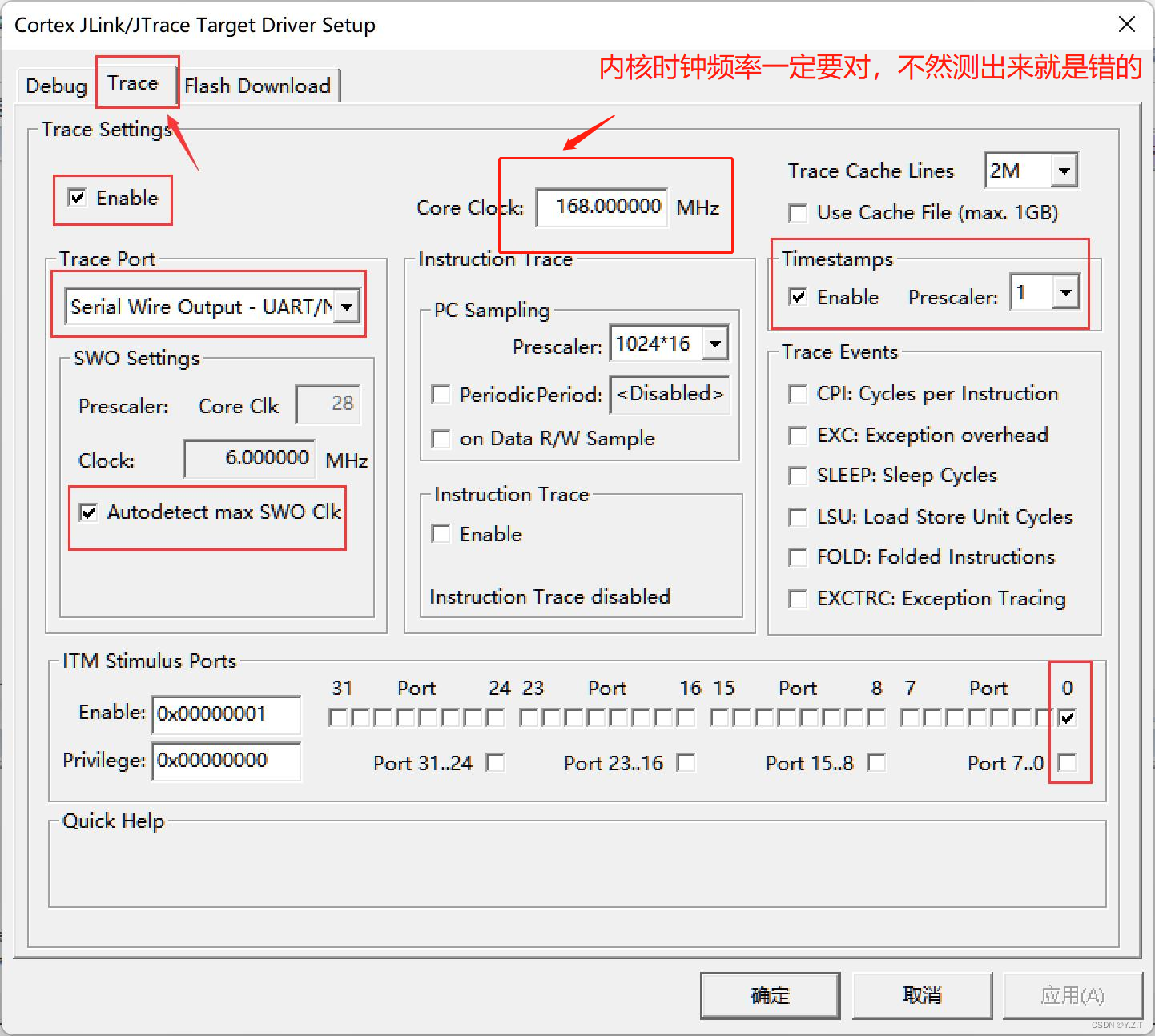Open the Trace Port Serial Wire Output dropdown
This screenshot has width=1155, height=1036.
coord(347,307)
